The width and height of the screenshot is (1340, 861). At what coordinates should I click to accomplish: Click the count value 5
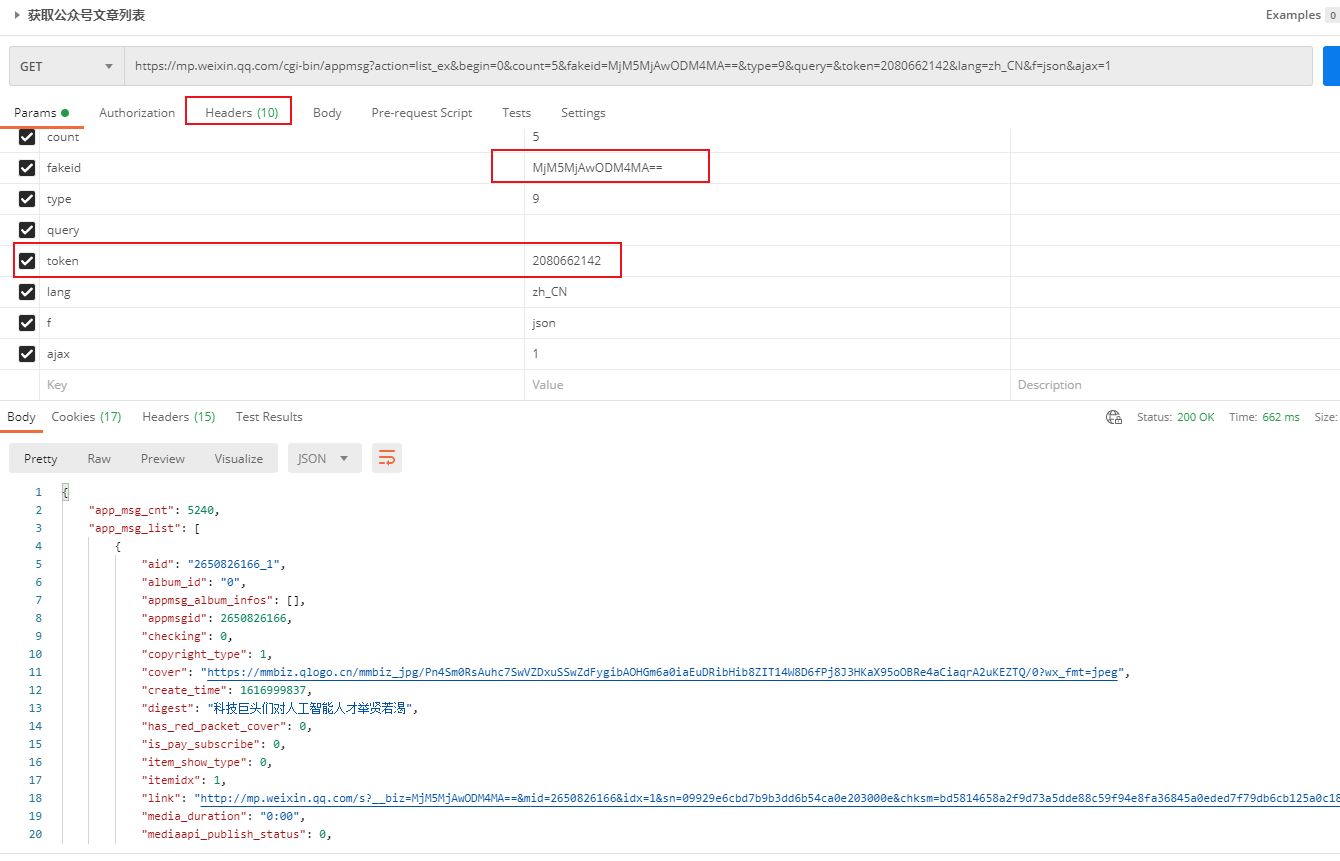click(536, 137)
